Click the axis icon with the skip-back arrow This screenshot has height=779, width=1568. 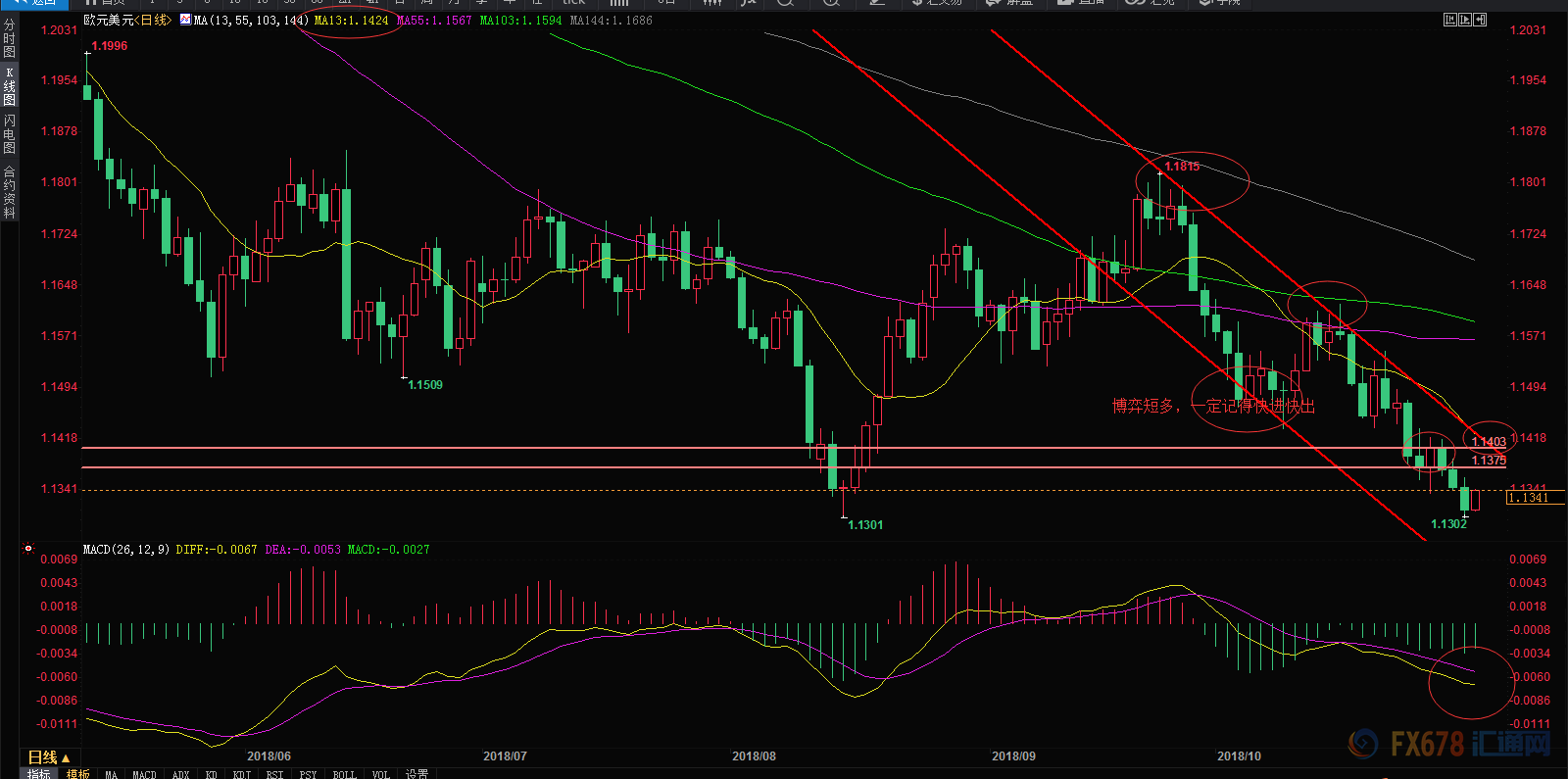tap(1449, 20)
